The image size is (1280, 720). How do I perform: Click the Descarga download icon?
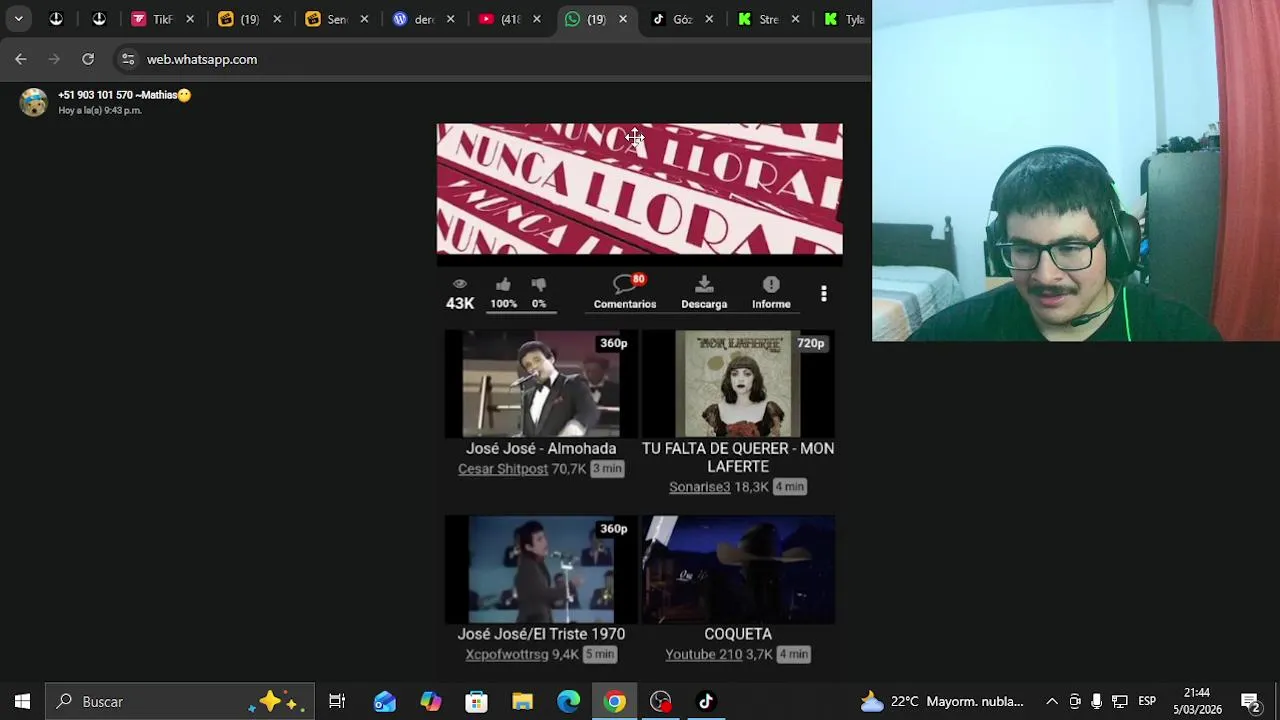click(704, 285)
